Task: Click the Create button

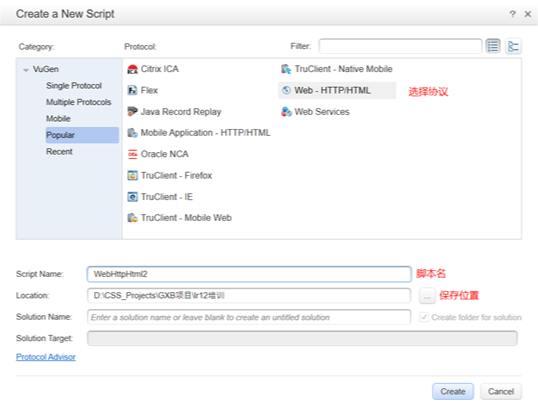Action: coord(453,392)
